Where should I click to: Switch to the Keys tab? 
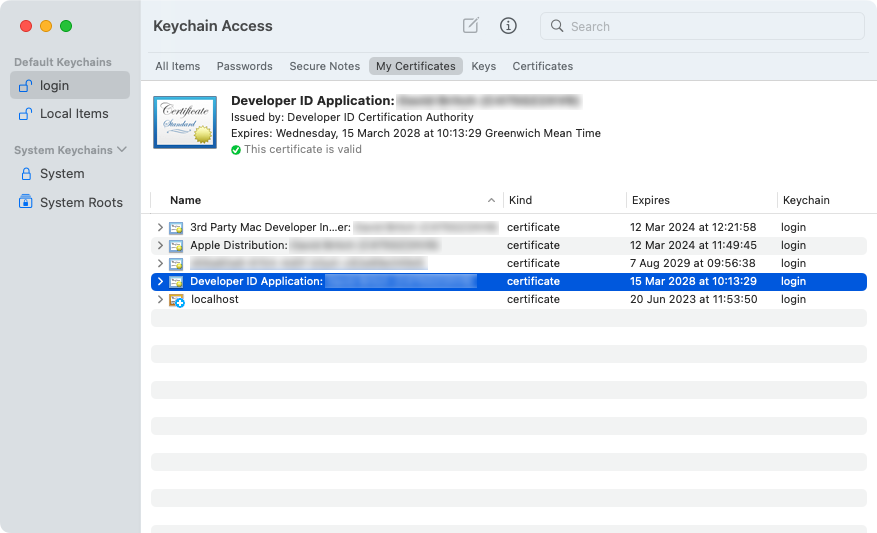[484, 66]
